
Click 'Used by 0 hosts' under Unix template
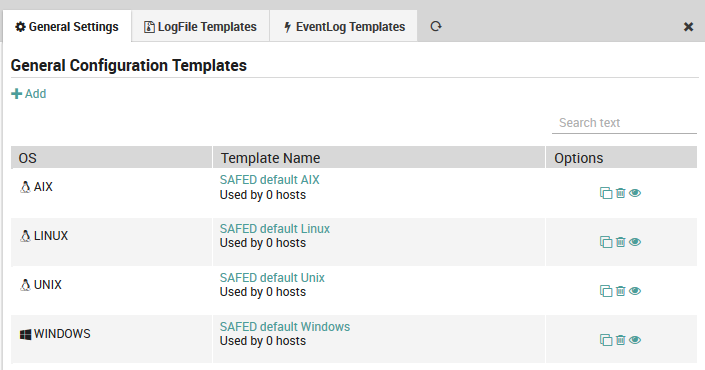(x=263, y=292)
